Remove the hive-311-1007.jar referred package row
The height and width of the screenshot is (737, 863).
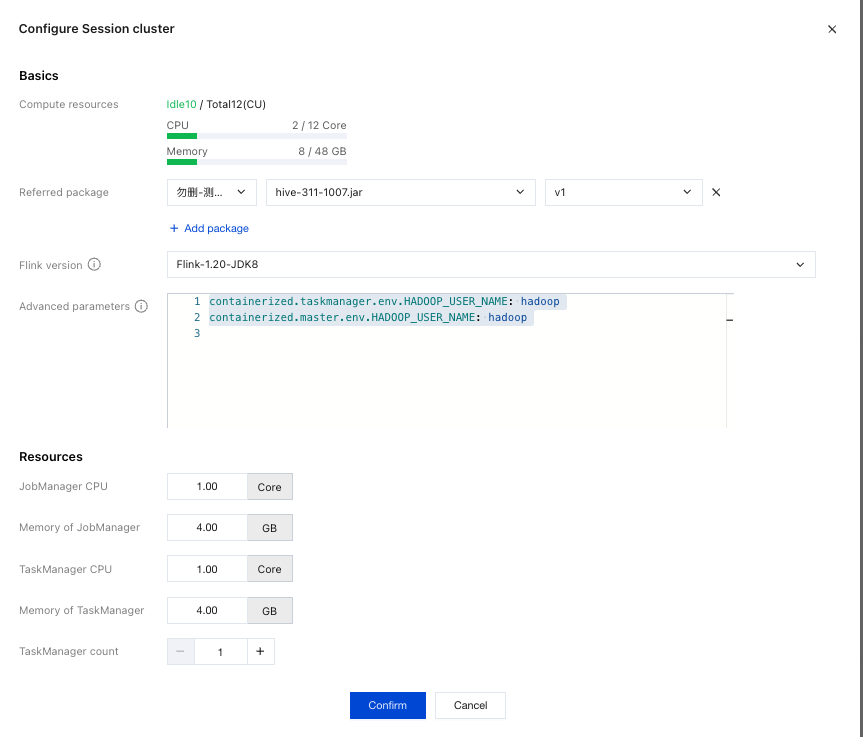coord(716,192)
